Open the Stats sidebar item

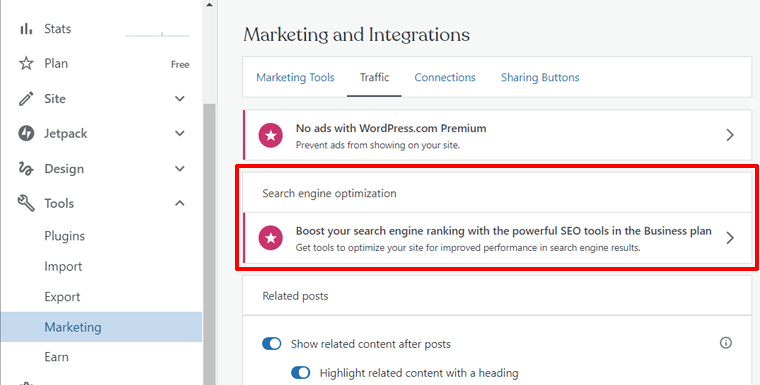57,29
